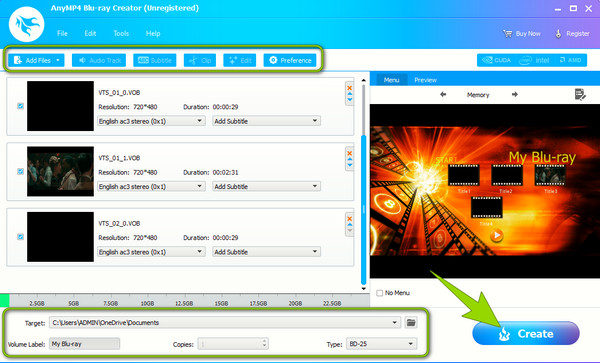Open the File menu
This screenshot has width=600, height=363.
pyautogui.click(x=62, y=33)
